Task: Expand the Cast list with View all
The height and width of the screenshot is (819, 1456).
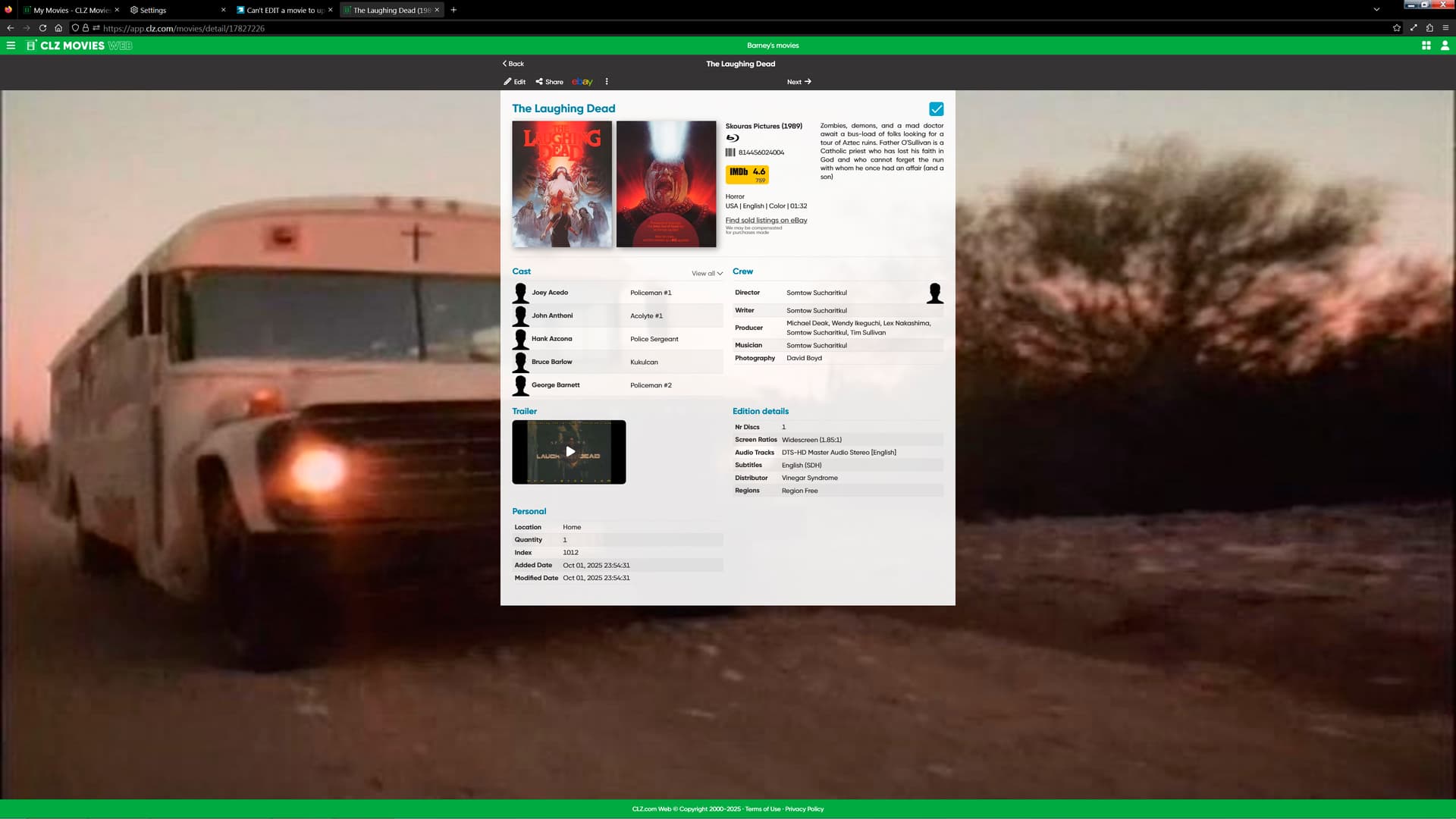Action: (707, 274)
